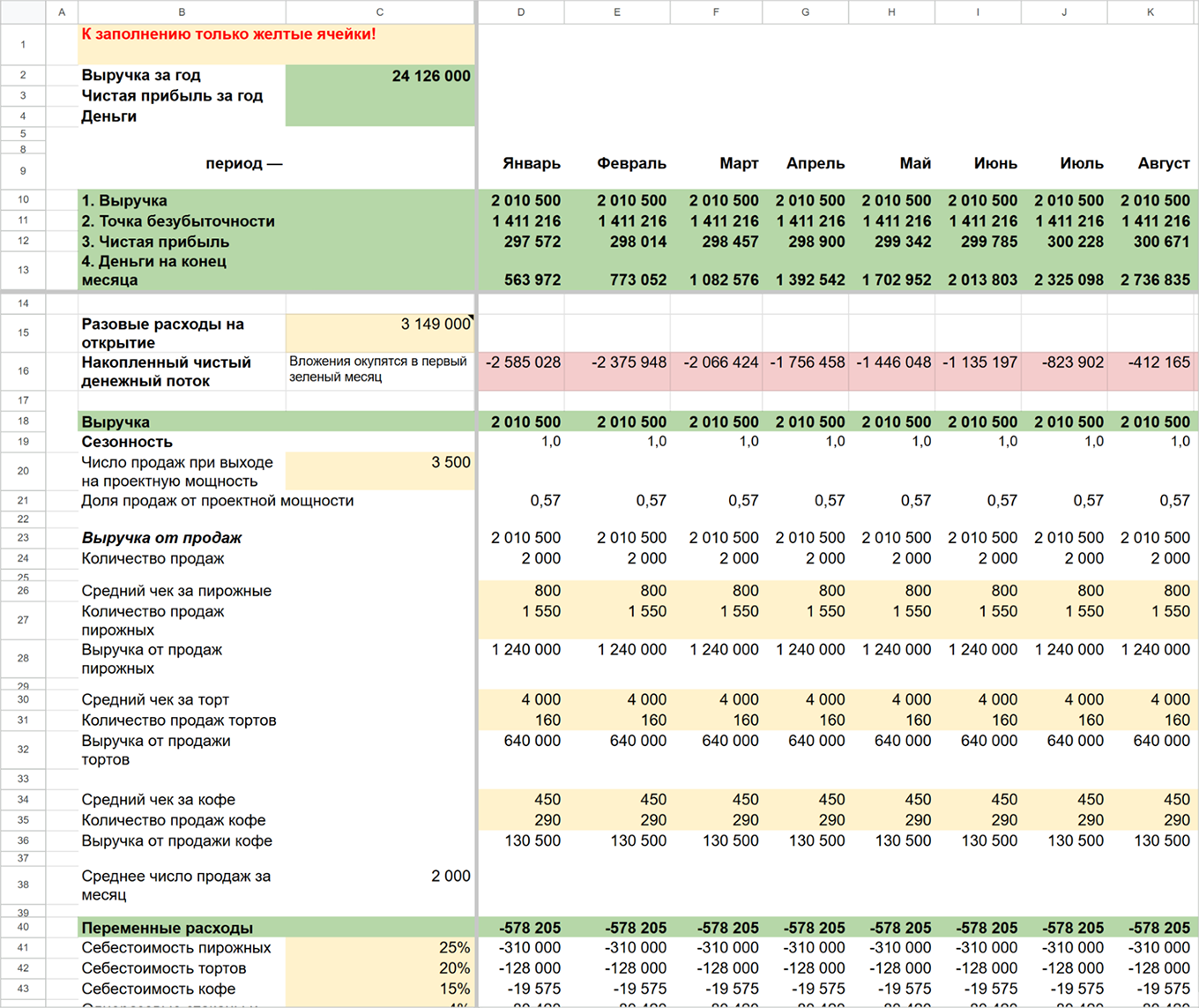This screenshot has width=1199, height=1008.
Task: Select the 20% Себестоимость тортов cell
Action: [380, 968]
